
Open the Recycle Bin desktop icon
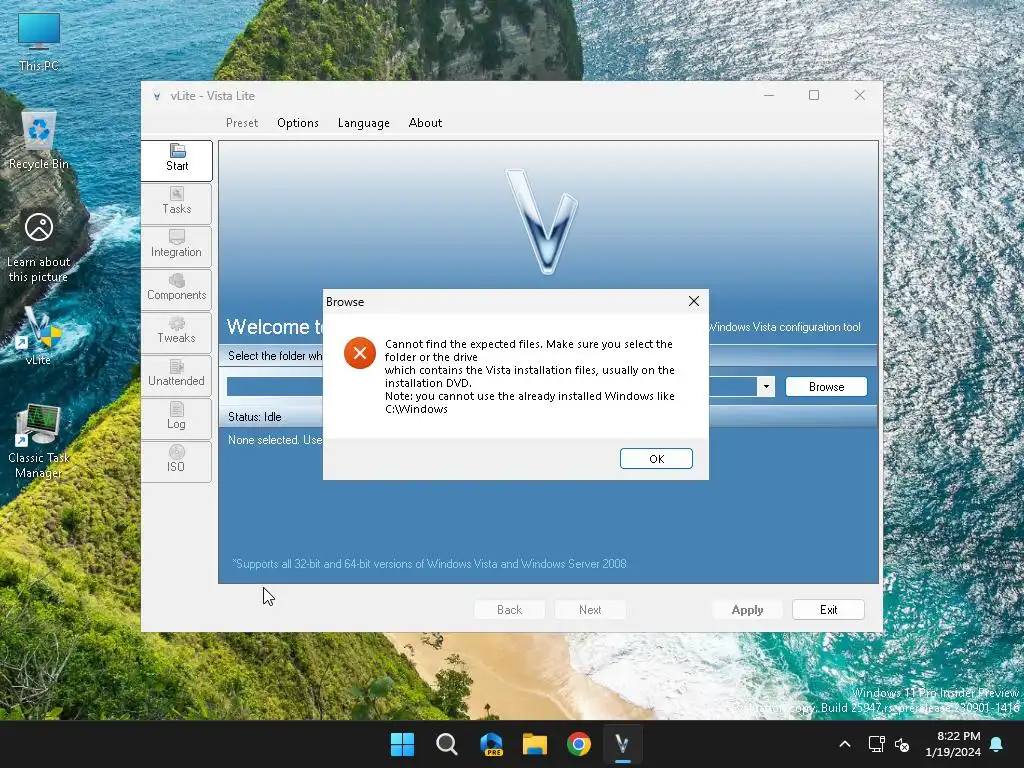pyautogui.click(x=39, y=140)
